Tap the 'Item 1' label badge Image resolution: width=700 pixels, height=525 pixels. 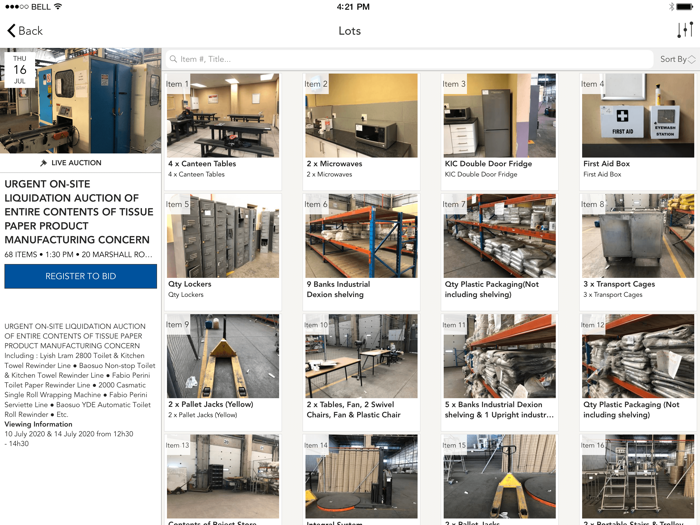click(177, 84)
